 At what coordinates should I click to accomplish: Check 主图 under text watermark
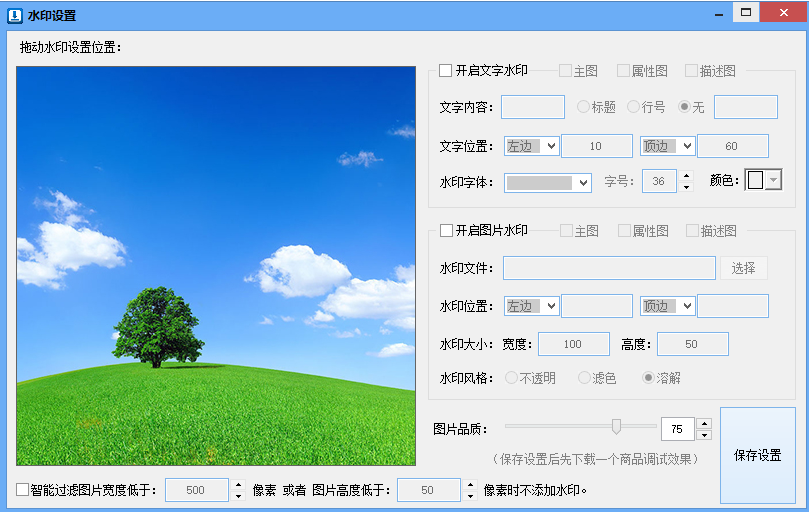[565, 71]
